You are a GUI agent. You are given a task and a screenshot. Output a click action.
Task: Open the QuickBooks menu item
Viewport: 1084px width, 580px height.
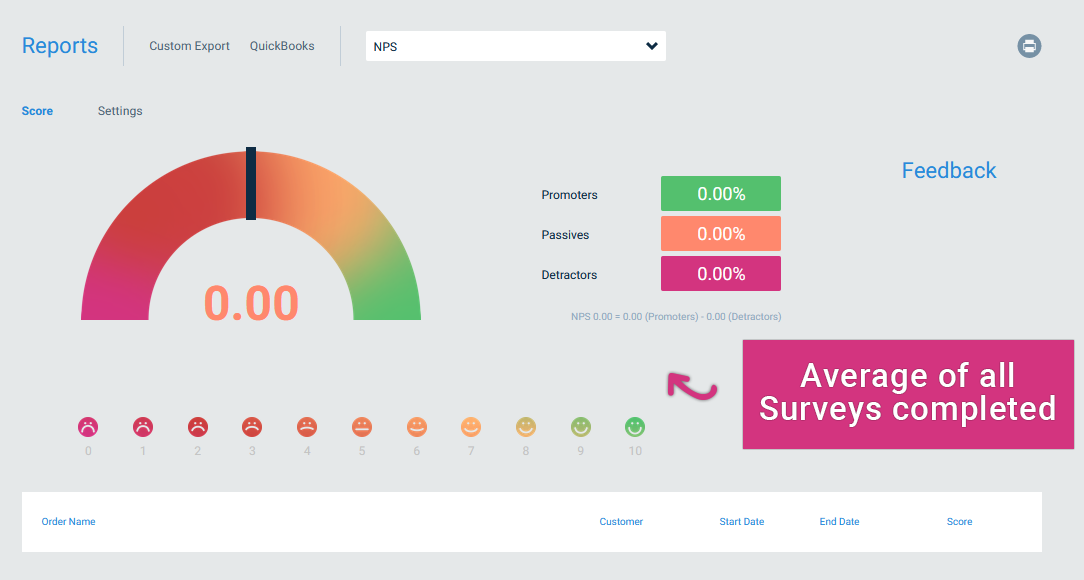(281, 46)
